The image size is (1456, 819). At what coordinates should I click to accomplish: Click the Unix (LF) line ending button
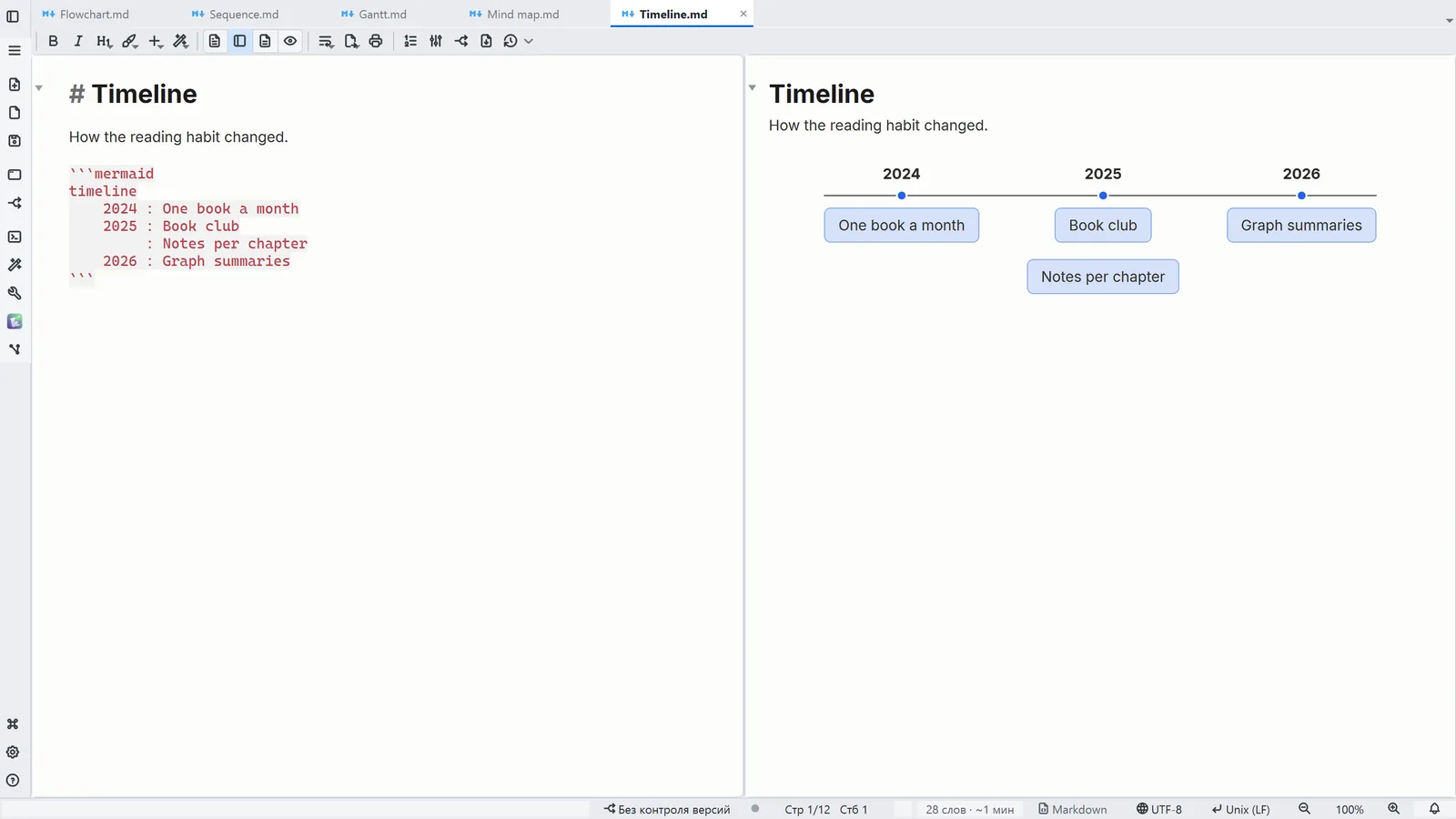(x=1240, y=809)
